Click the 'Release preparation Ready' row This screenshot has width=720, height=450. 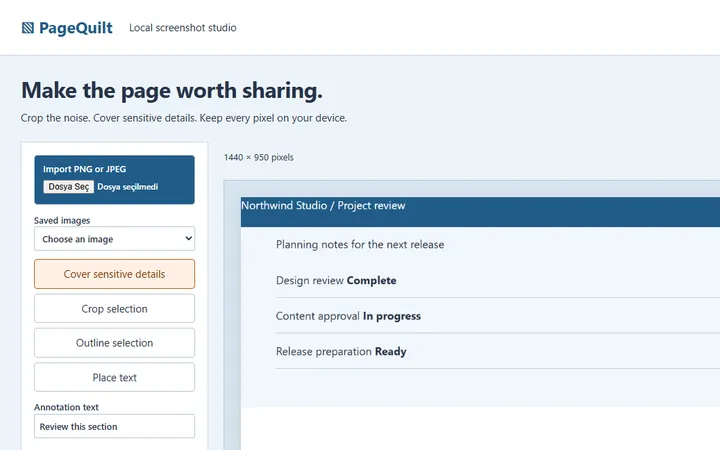point(498,351)
